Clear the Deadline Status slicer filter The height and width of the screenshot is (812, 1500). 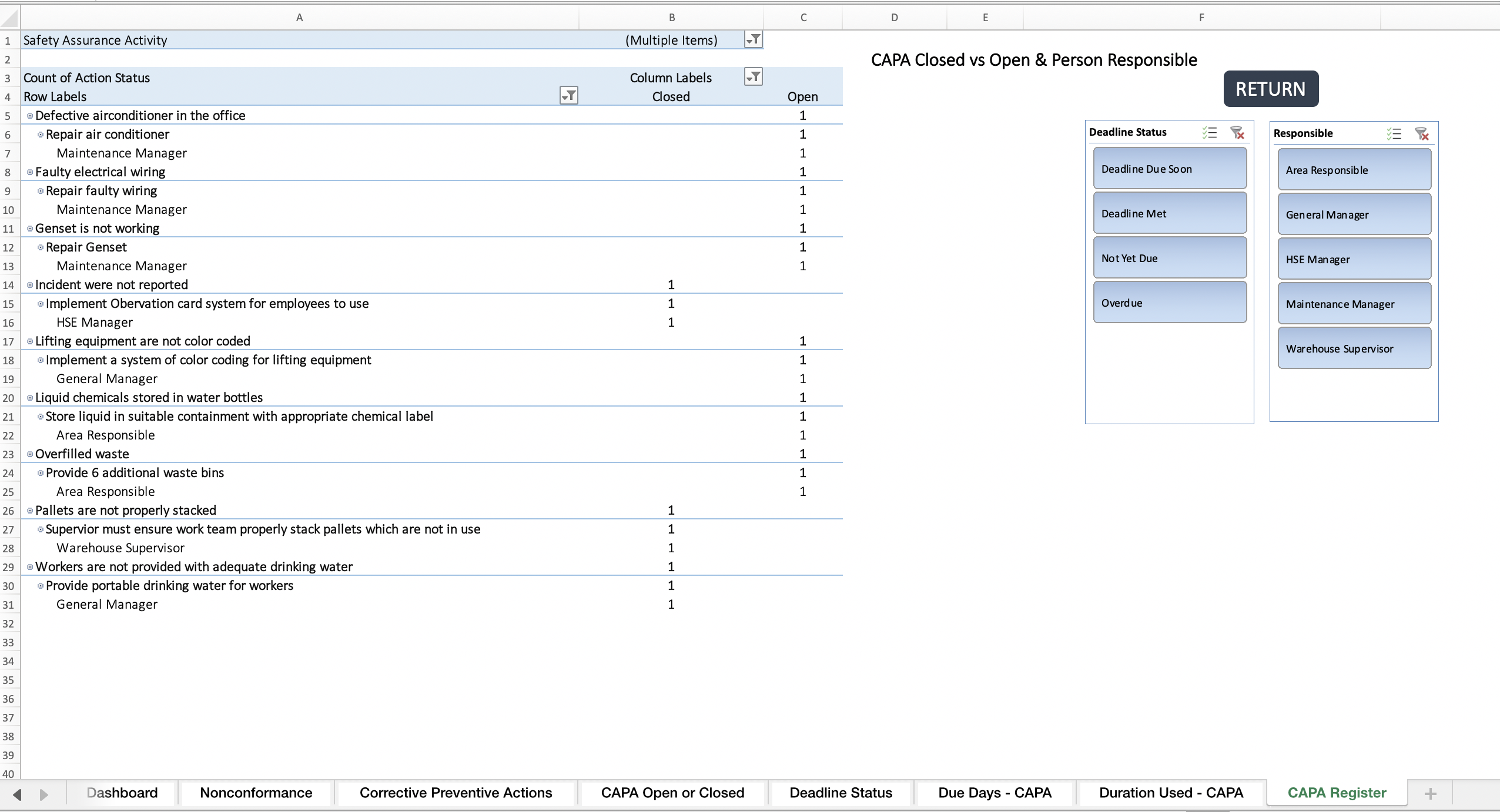1237,133
